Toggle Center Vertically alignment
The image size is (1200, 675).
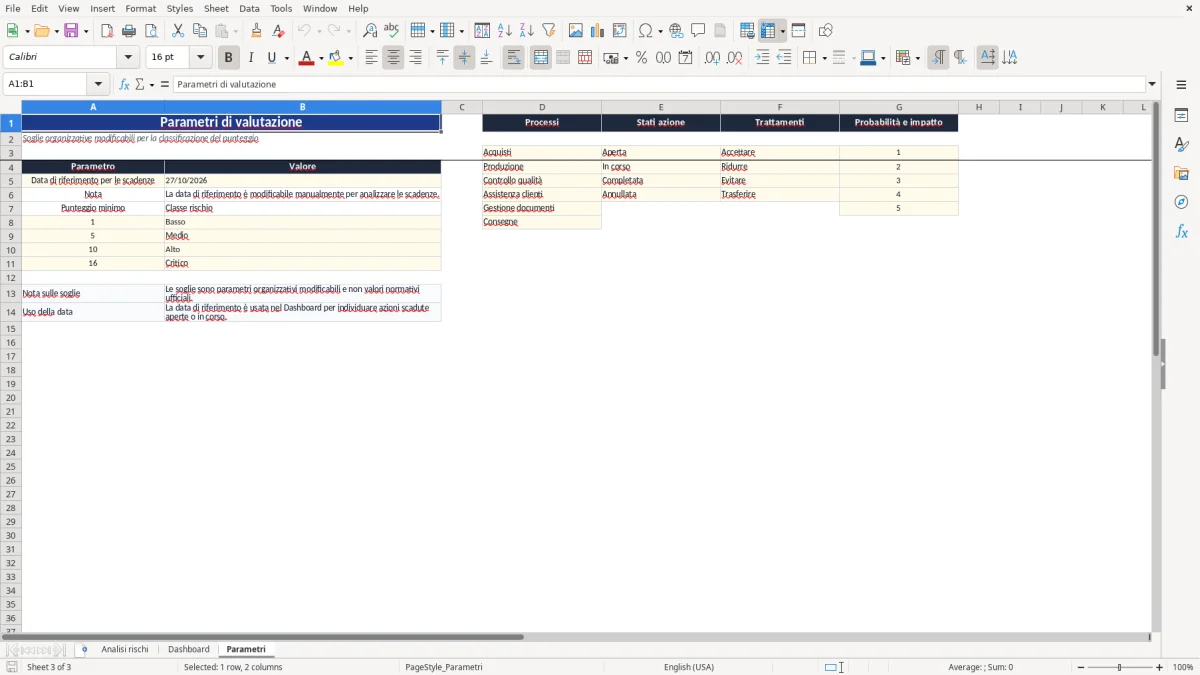[x=464, y=58]
